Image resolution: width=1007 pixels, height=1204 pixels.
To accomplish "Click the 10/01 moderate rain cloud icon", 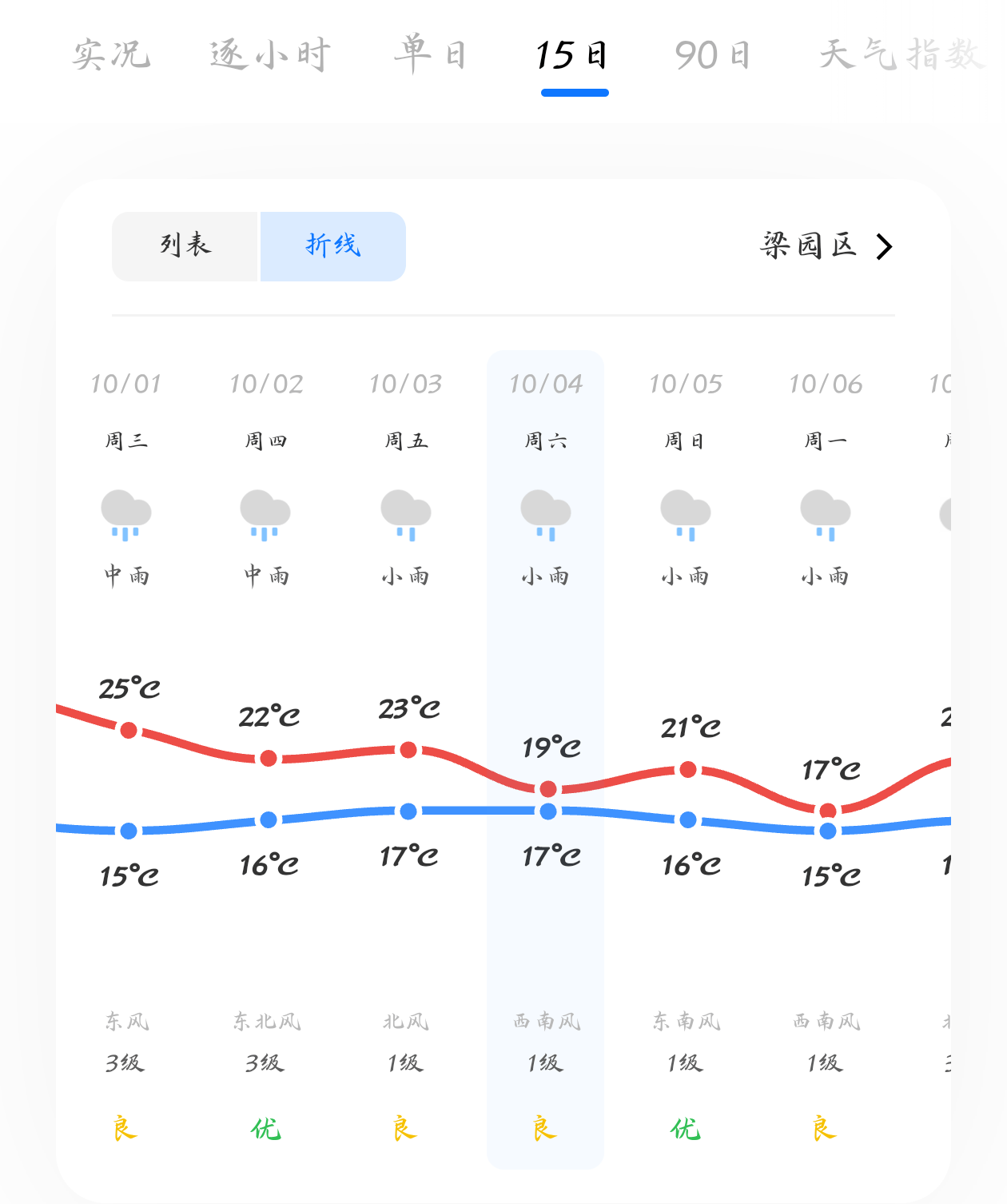I will pos(126,514).
